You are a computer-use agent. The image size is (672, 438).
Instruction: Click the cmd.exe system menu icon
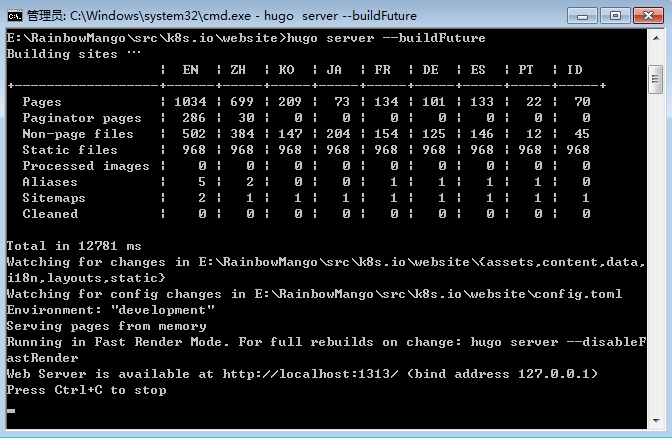(15, 16)
